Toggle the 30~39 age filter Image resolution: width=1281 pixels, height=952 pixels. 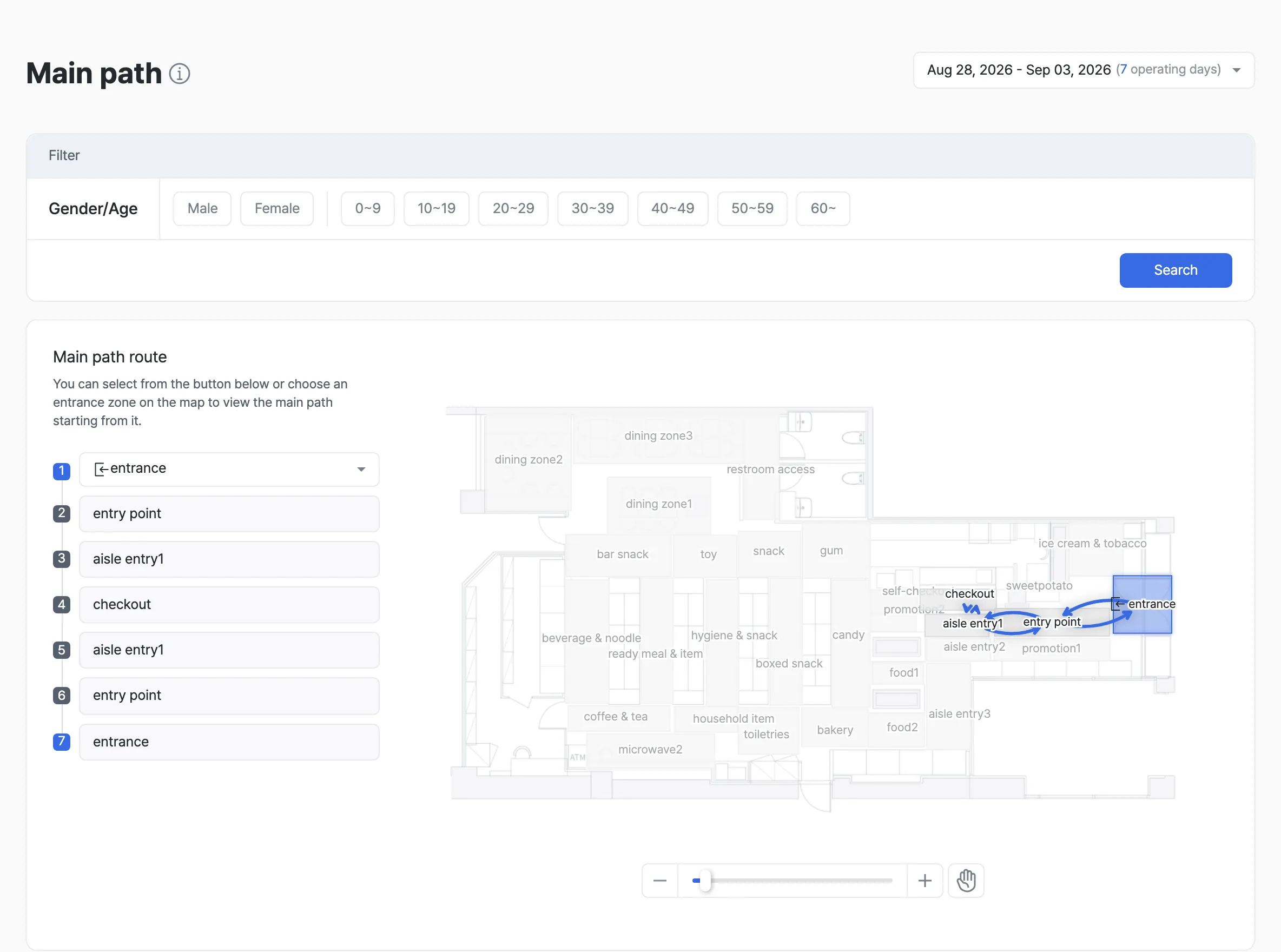(x=593, y=209)
